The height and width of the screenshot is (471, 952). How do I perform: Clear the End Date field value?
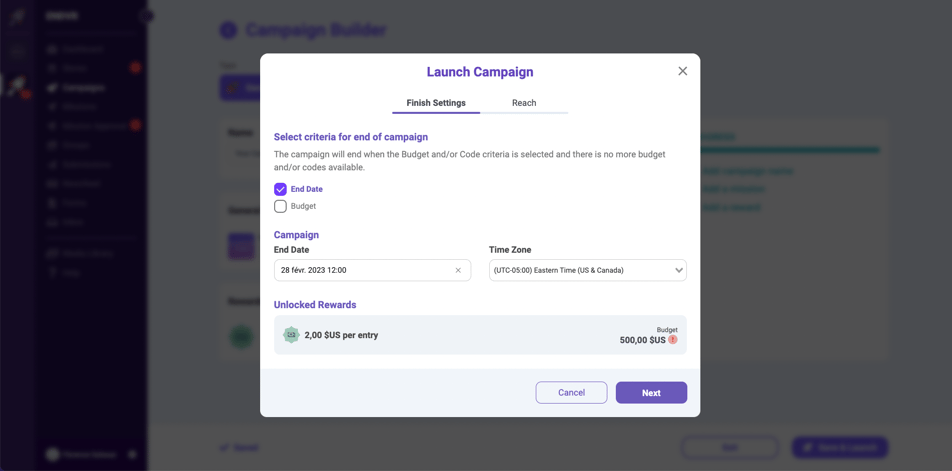coord(458,270)
